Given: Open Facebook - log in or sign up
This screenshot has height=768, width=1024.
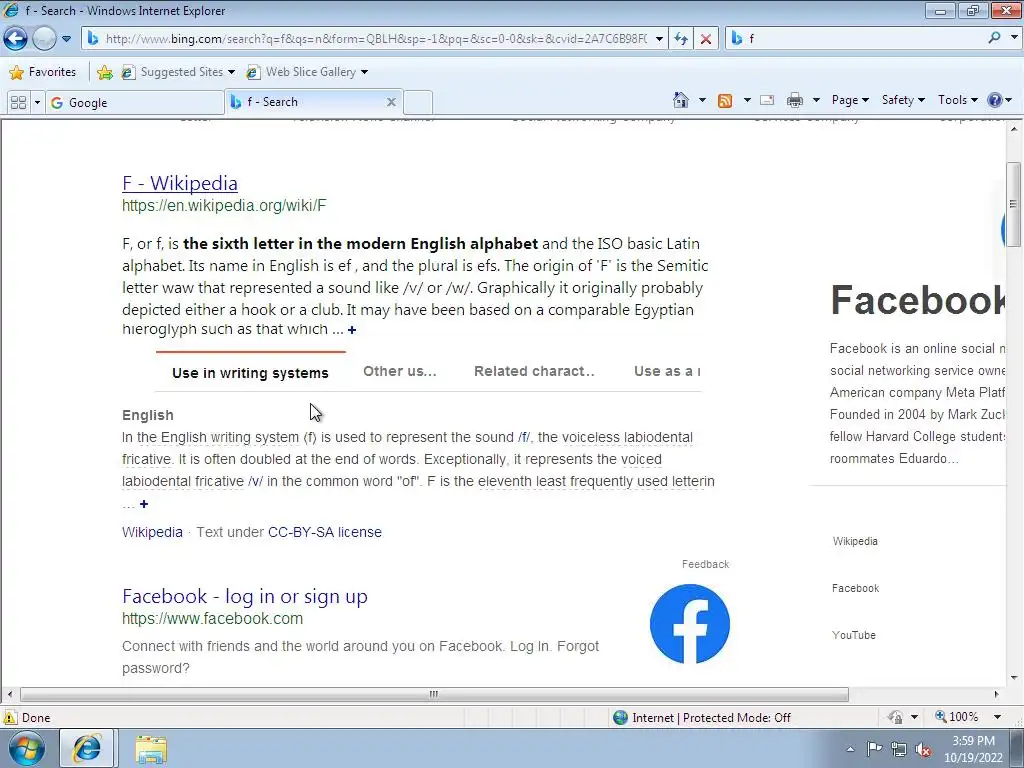Looking at the screenshot, I should point(245,596).
